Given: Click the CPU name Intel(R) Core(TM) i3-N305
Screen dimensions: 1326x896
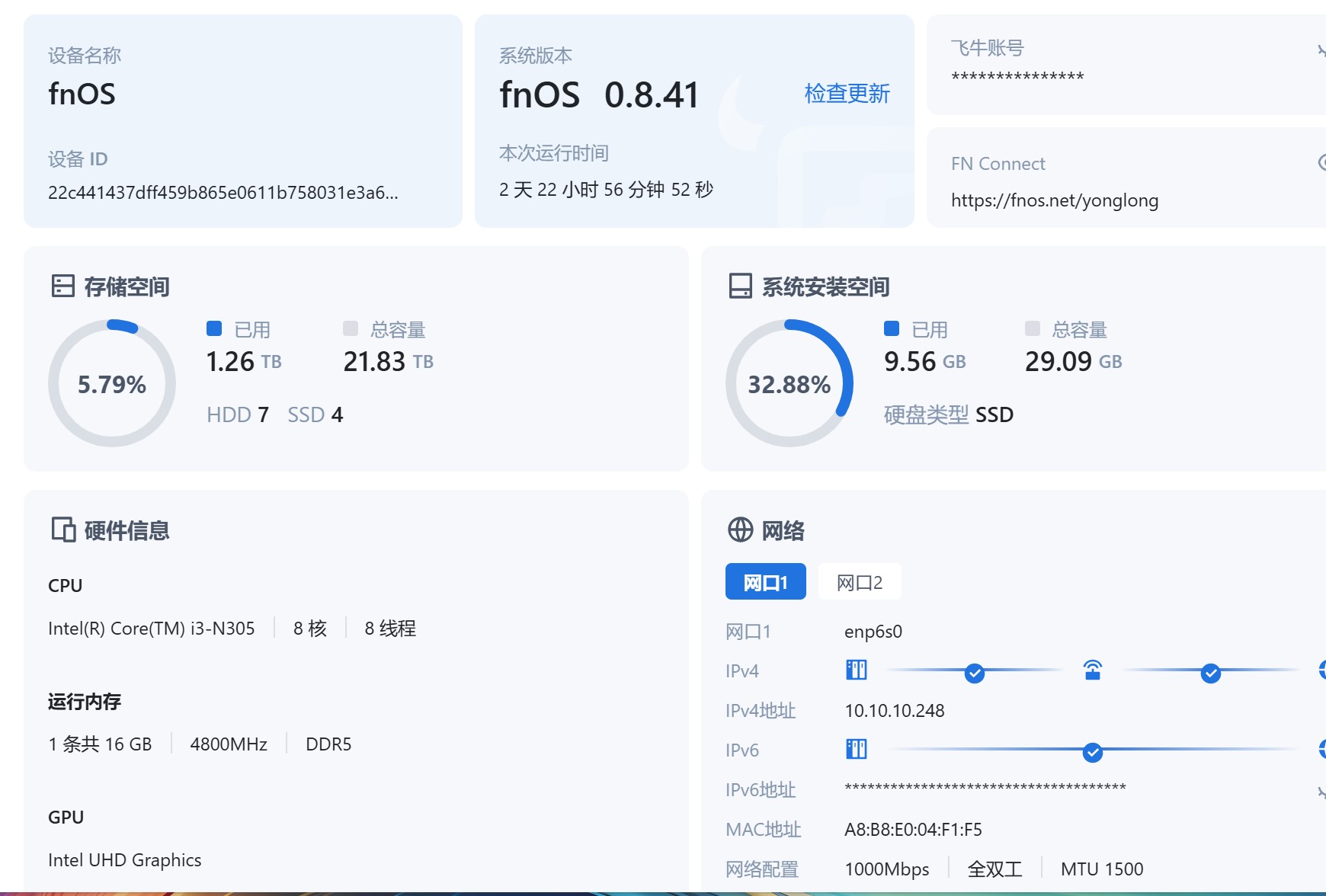Looking at the screenshot, I should tap(152, 629).
